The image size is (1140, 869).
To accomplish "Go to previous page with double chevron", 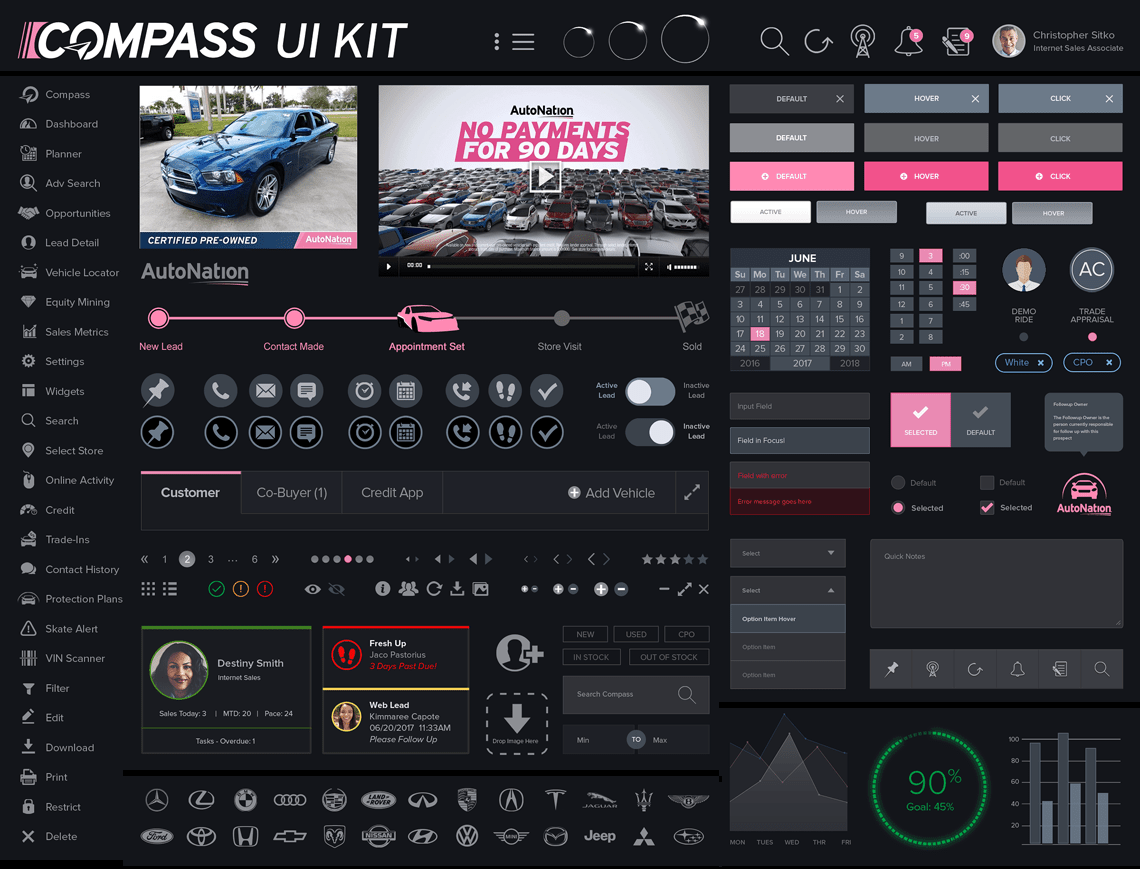I will coord(144,559).
